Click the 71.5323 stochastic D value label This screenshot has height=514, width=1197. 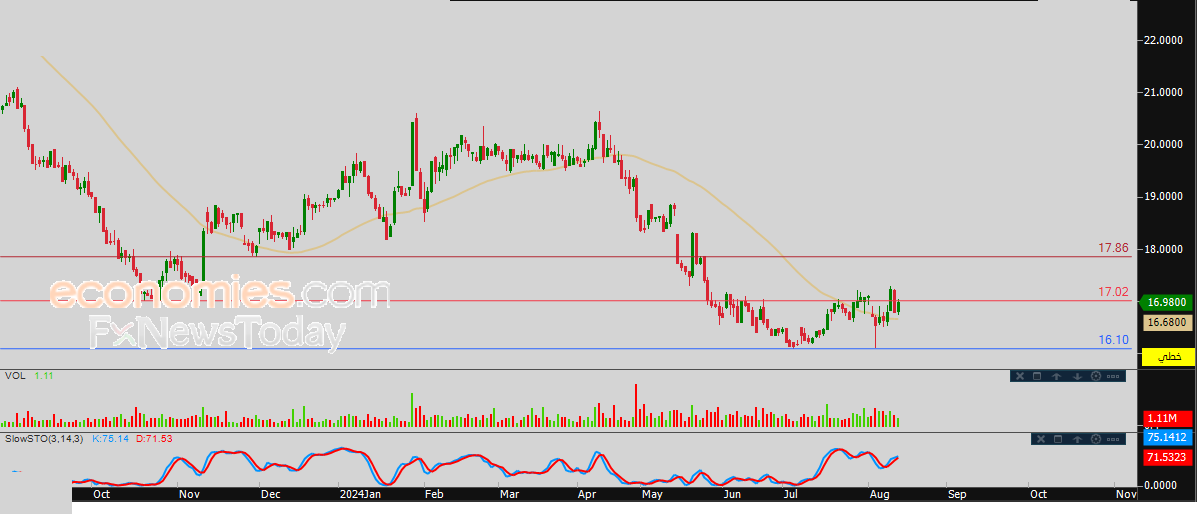pyautogui.click(x=1167, y=457)
